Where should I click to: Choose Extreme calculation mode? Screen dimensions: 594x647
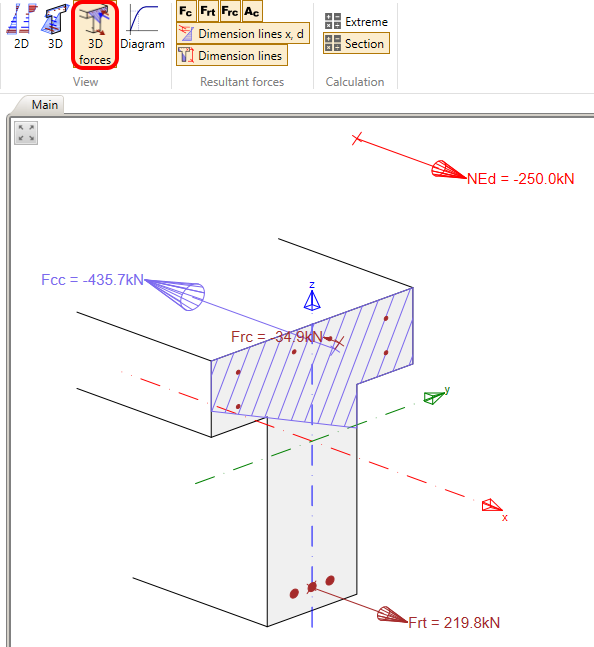tap(356, 21)
